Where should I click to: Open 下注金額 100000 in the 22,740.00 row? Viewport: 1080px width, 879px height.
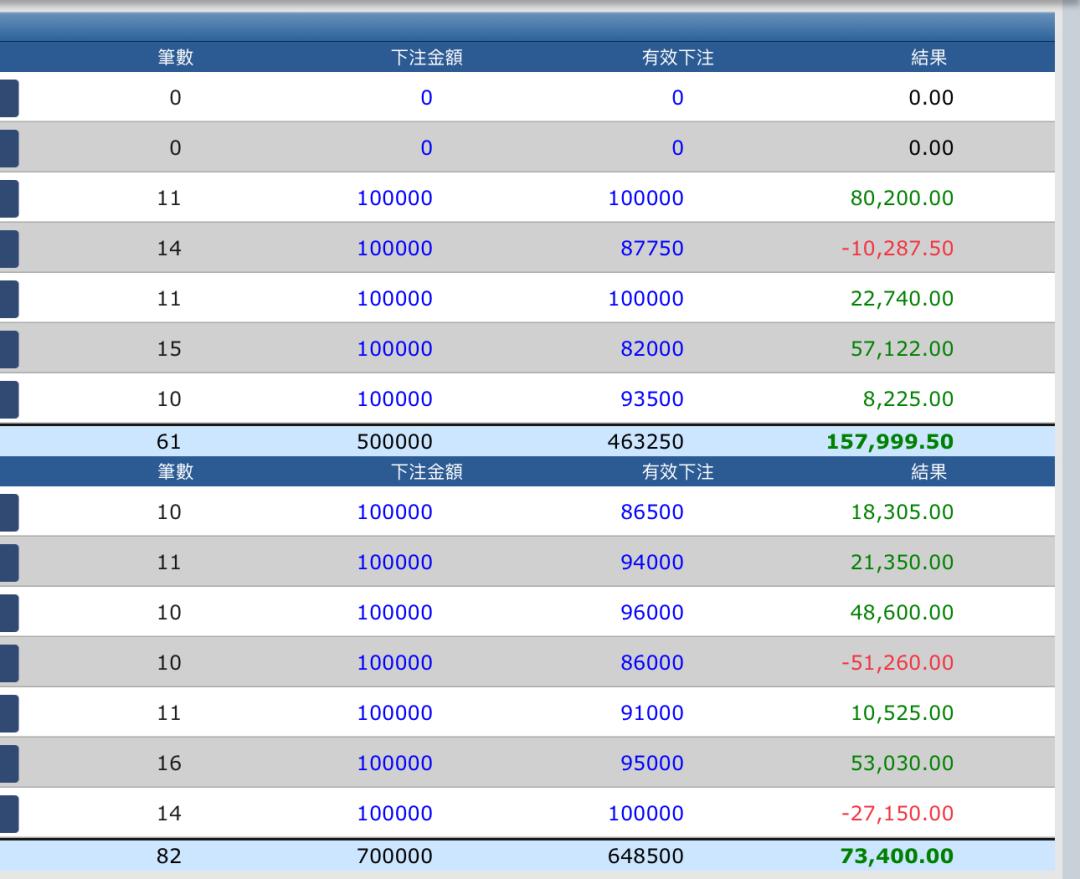pyautogui.click(x=395, y=298)
